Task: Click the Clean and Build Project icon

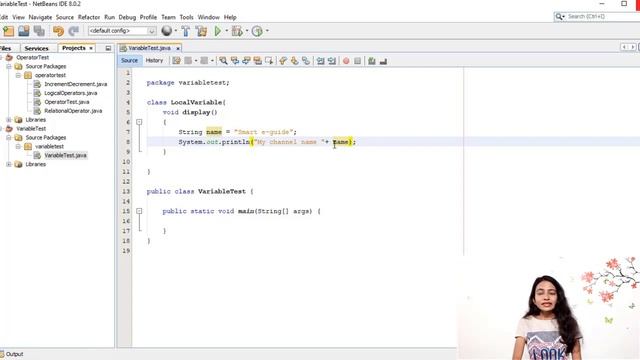Action: click(x=201, y=31)
